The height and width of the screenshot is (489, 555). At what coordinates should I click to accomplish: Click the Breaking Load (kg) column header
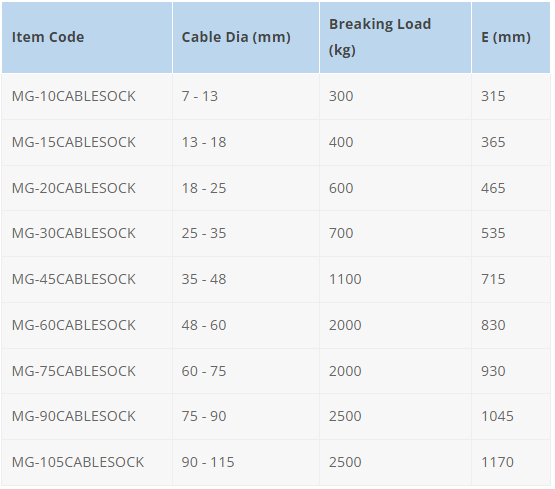(x=395, y=38)
